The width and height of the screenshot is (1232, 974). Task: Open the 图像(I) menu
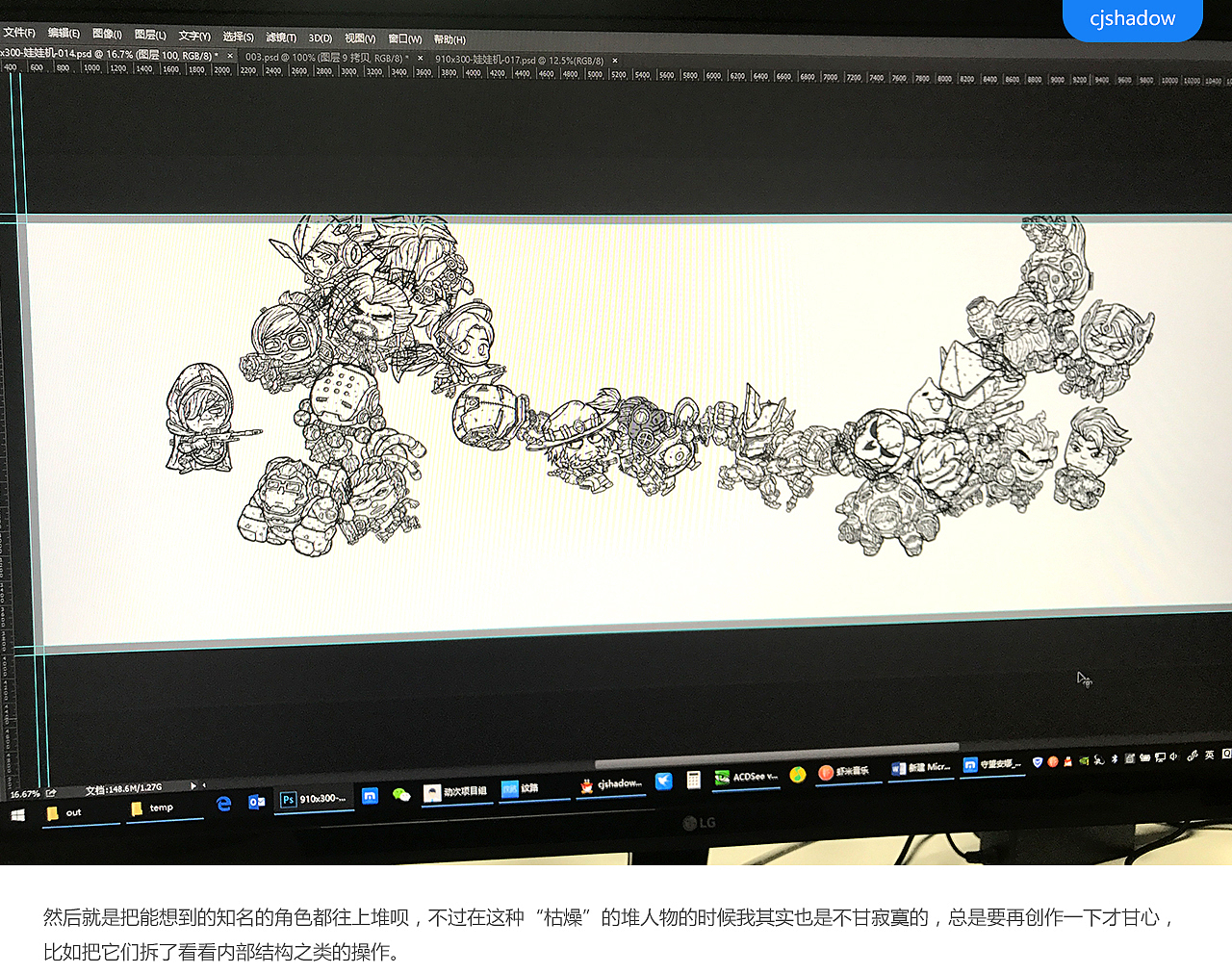point(107,35)
